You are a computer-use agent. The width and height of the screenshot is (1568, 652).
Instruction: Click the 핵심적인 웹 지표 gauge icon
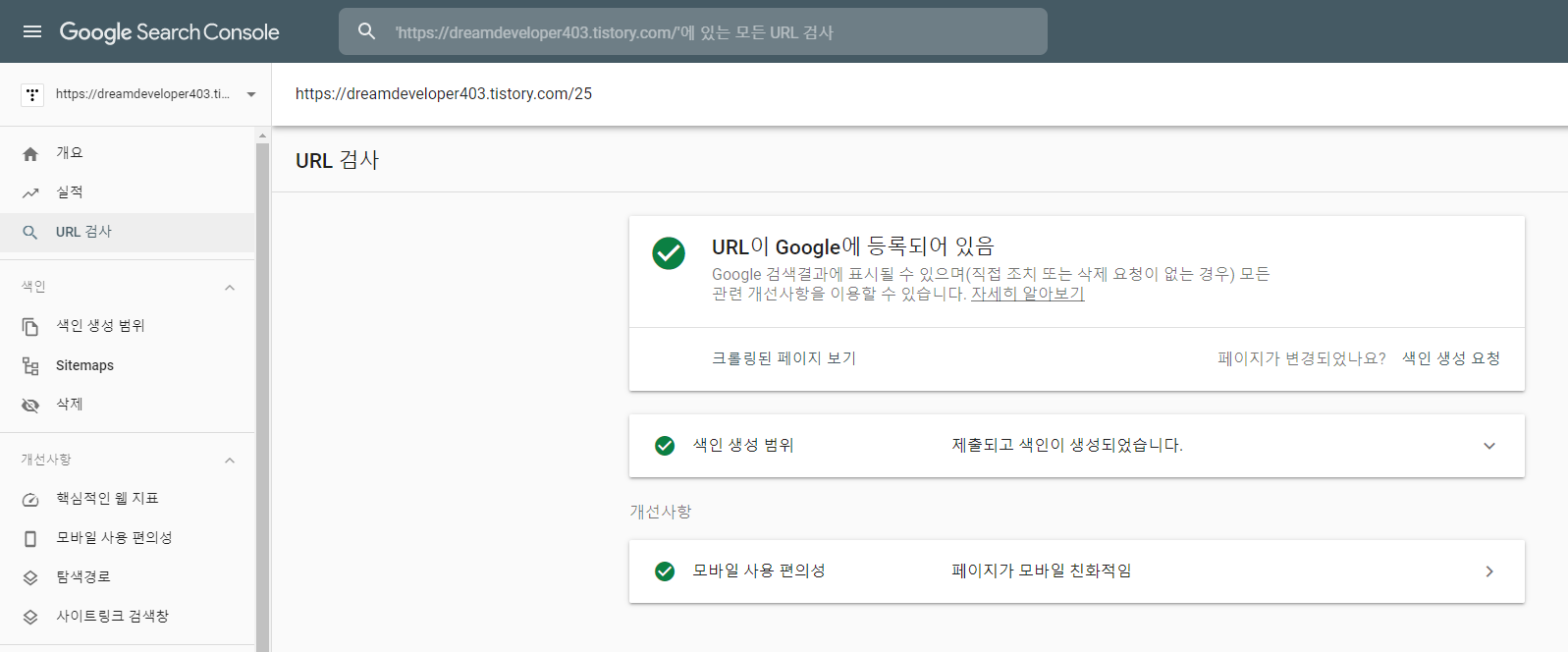pos(30,499)
